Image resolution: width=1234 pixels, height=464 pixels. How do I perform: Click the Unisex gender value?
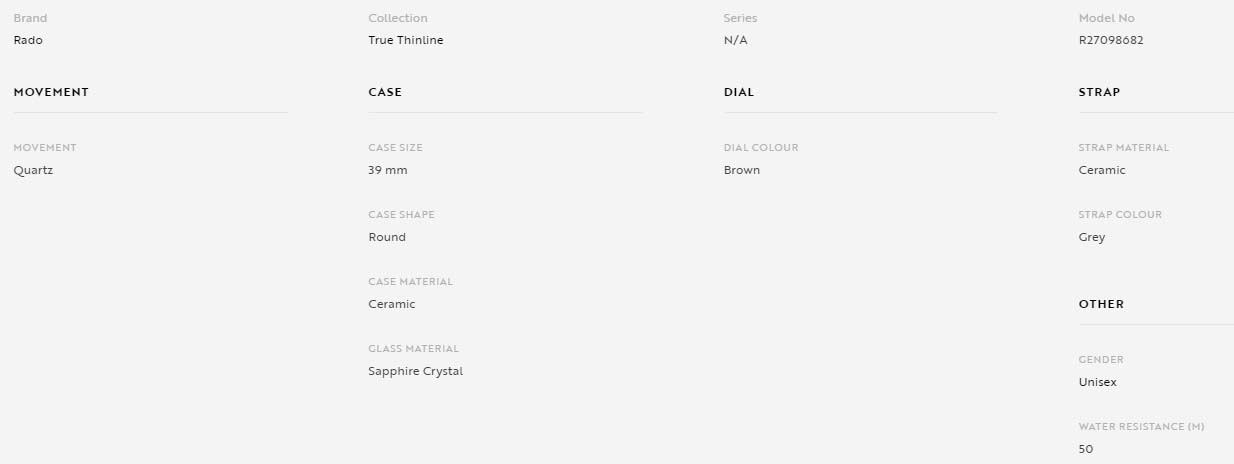pos(1098,382)
